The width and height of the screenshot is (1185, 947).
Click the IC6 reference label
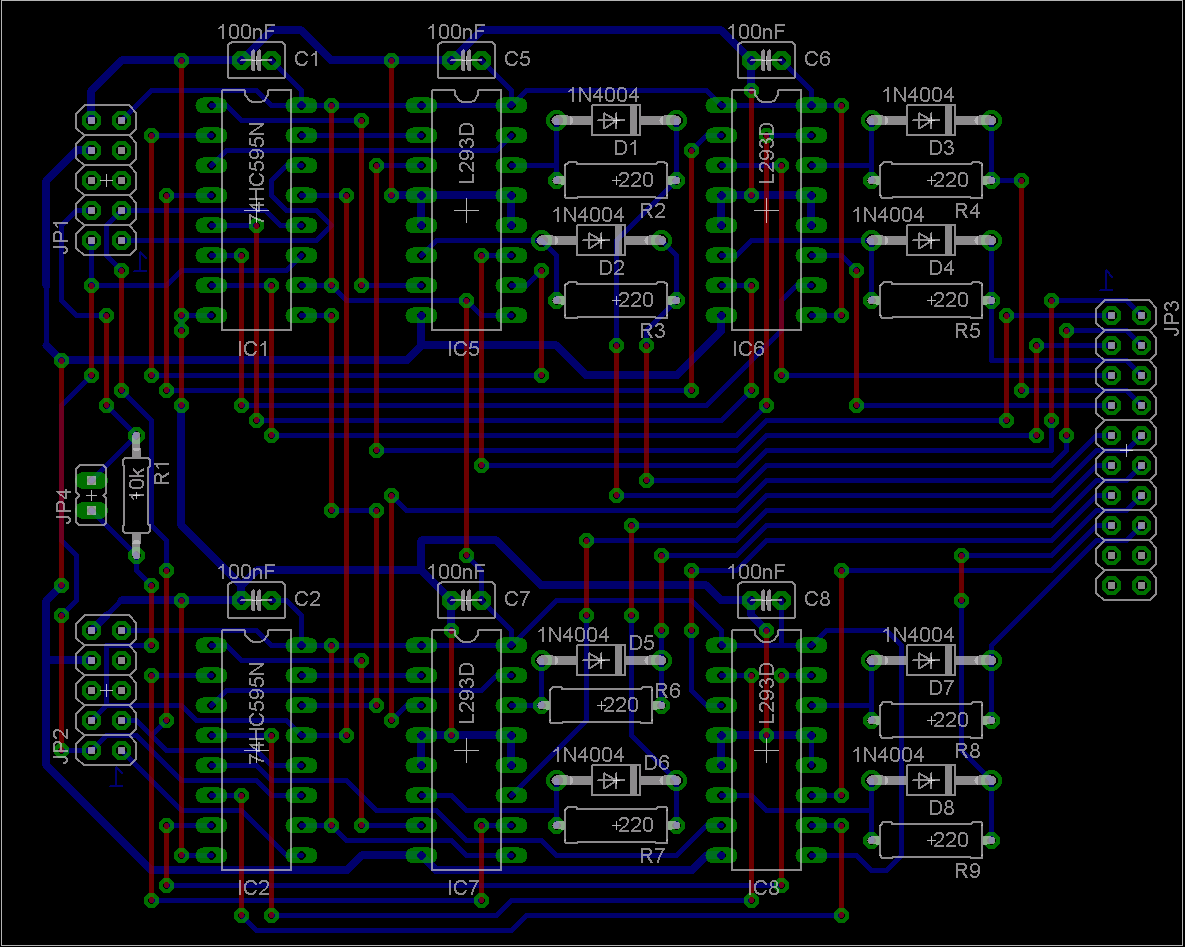click(x=748, y=348)
